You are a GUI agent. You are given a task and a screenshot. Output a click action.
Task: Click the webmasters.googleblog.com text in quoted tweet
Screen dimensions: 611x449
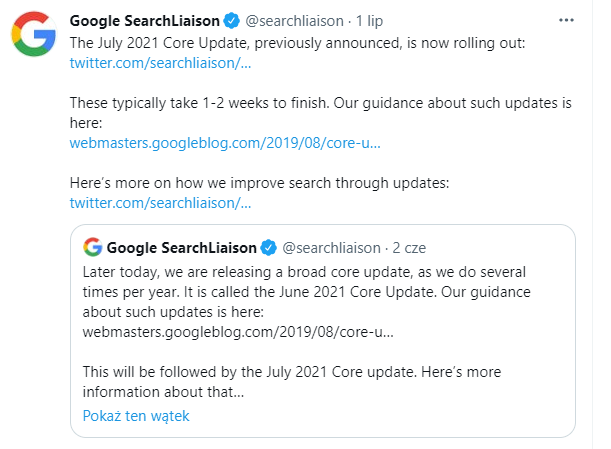pos(238,332)
